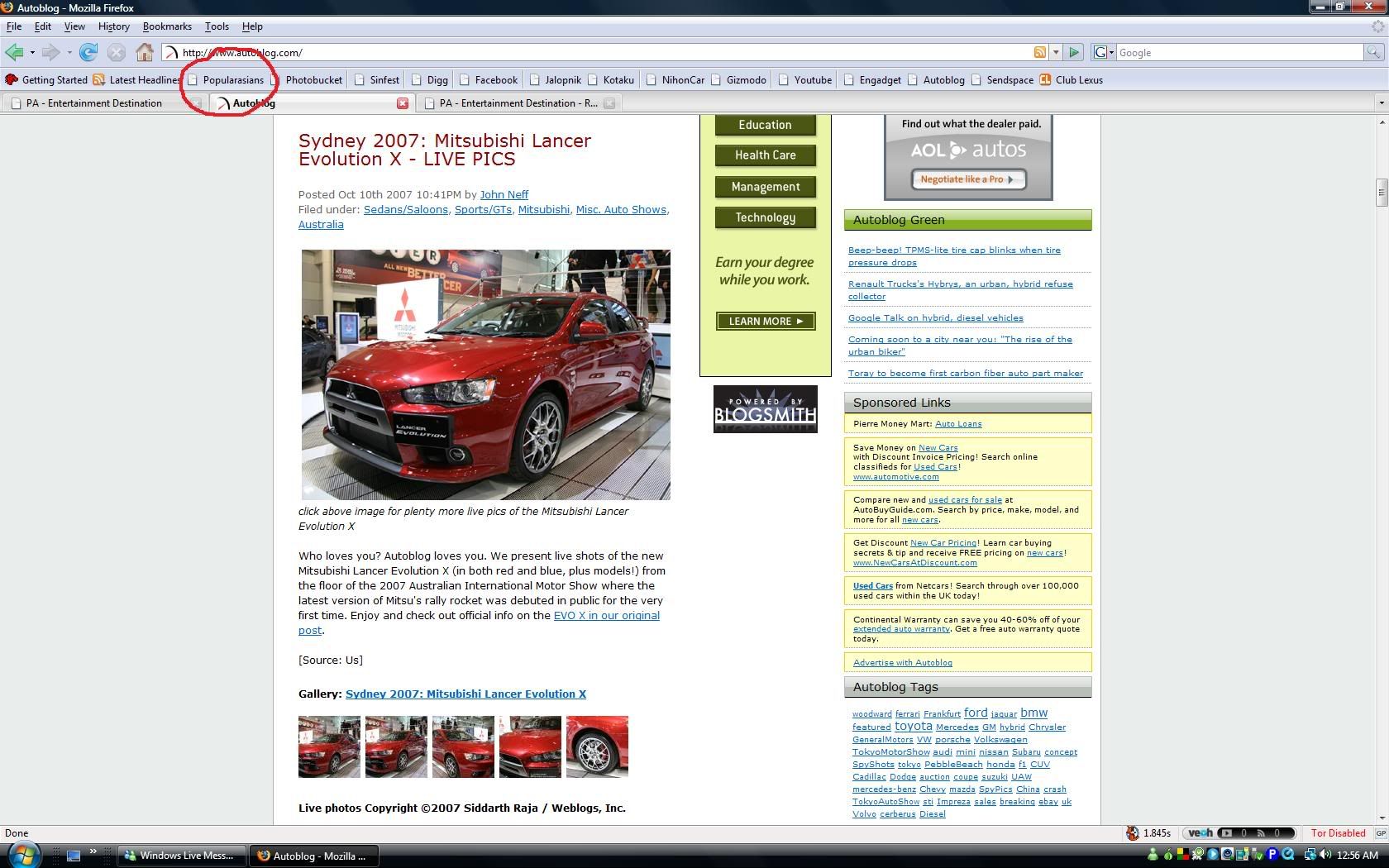
Task: Open the Sedans/Saloons category link
Action: pos(405,209)
